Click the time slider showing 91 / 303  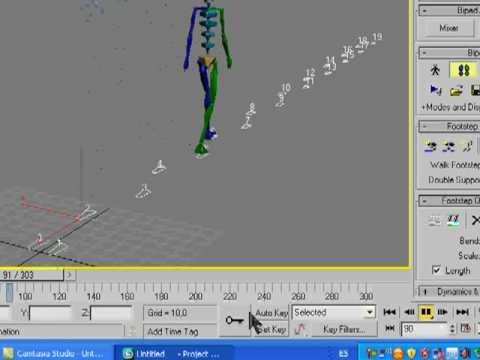[32, 275]
